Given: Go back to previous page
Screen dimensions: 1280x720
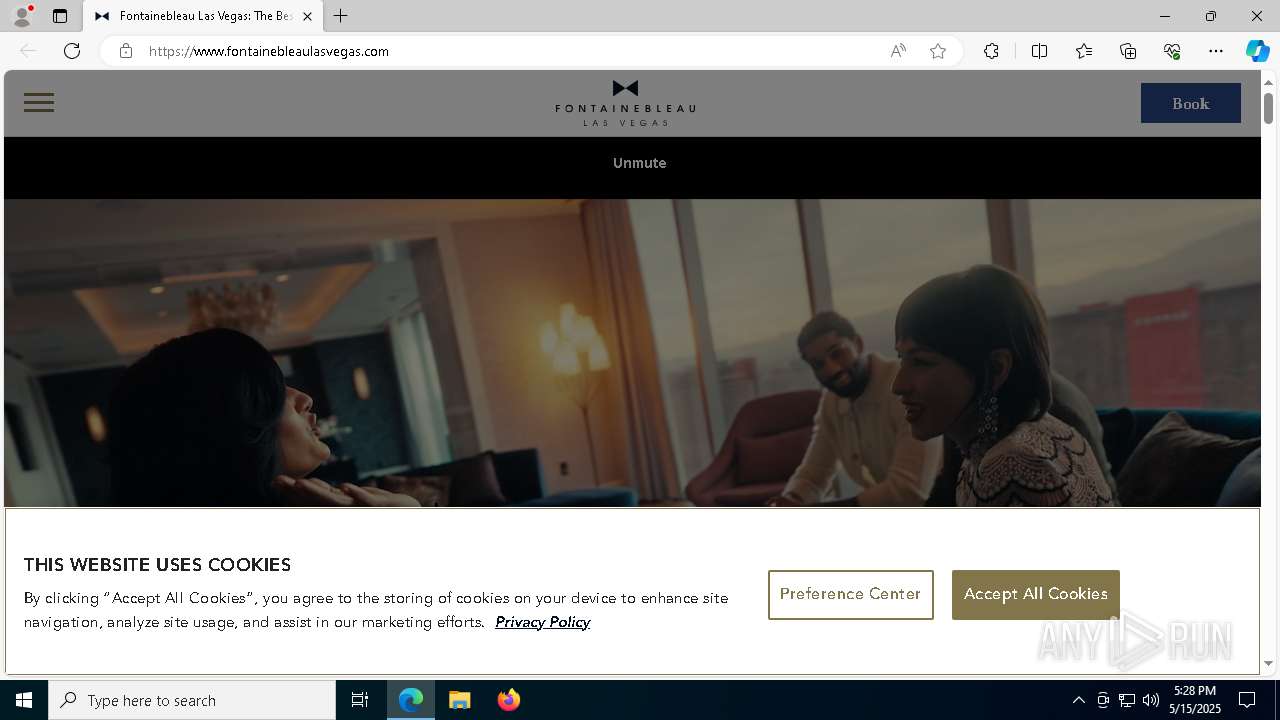Looking at the screenshot, I should 28,51.
